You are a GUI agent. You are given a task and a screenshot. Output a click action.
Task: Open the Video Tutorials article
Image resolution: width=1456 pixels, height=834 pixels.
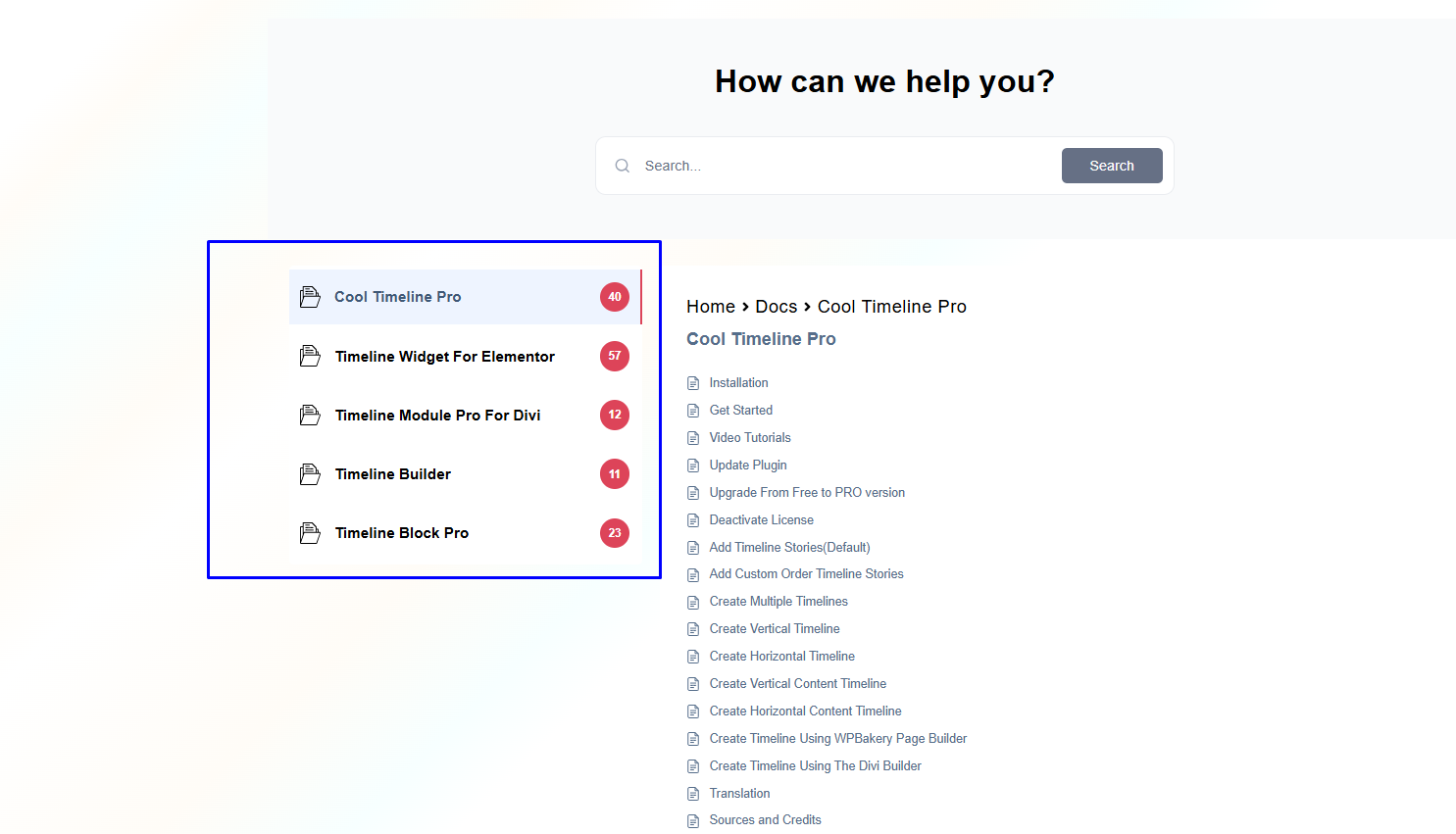pyautogui.click(x=750, y=438)
